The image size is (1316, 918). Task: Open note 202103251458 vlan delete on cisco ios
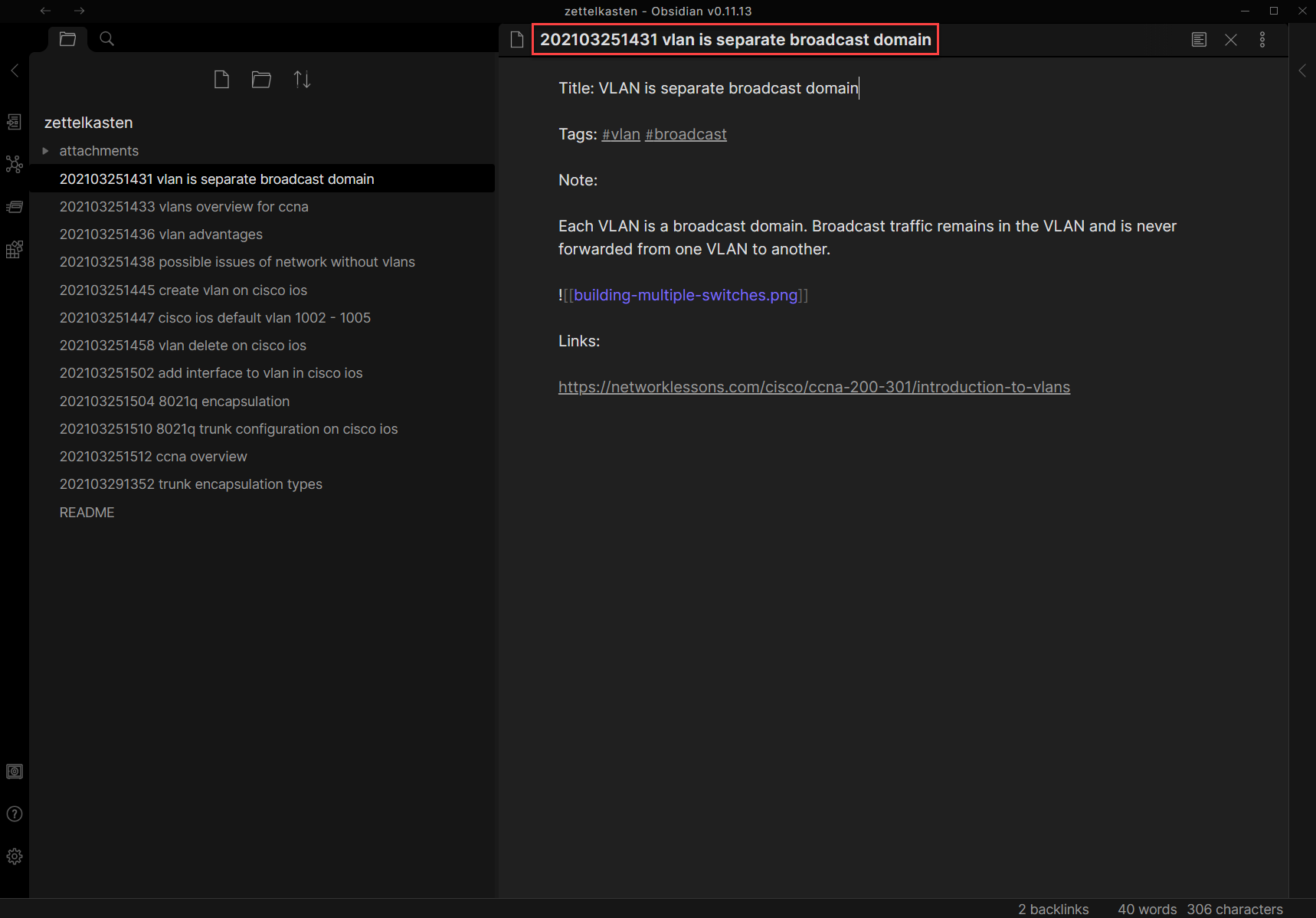coord(262,346)
